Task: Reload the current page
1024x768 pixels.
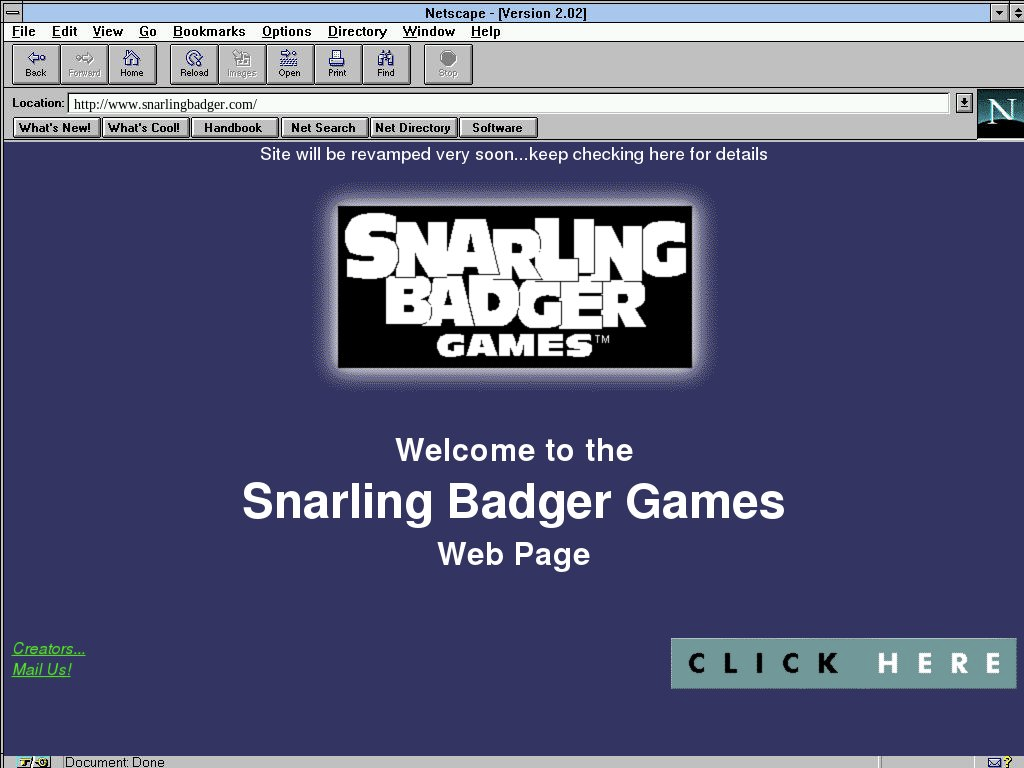Action: click(194, 64)
